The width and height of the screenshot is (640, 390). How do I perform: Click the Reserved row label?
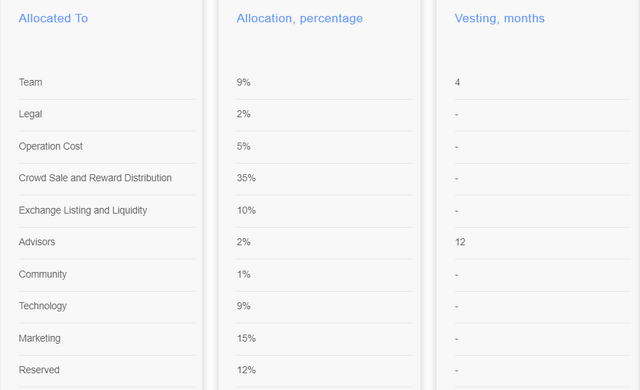pos(39,370)
